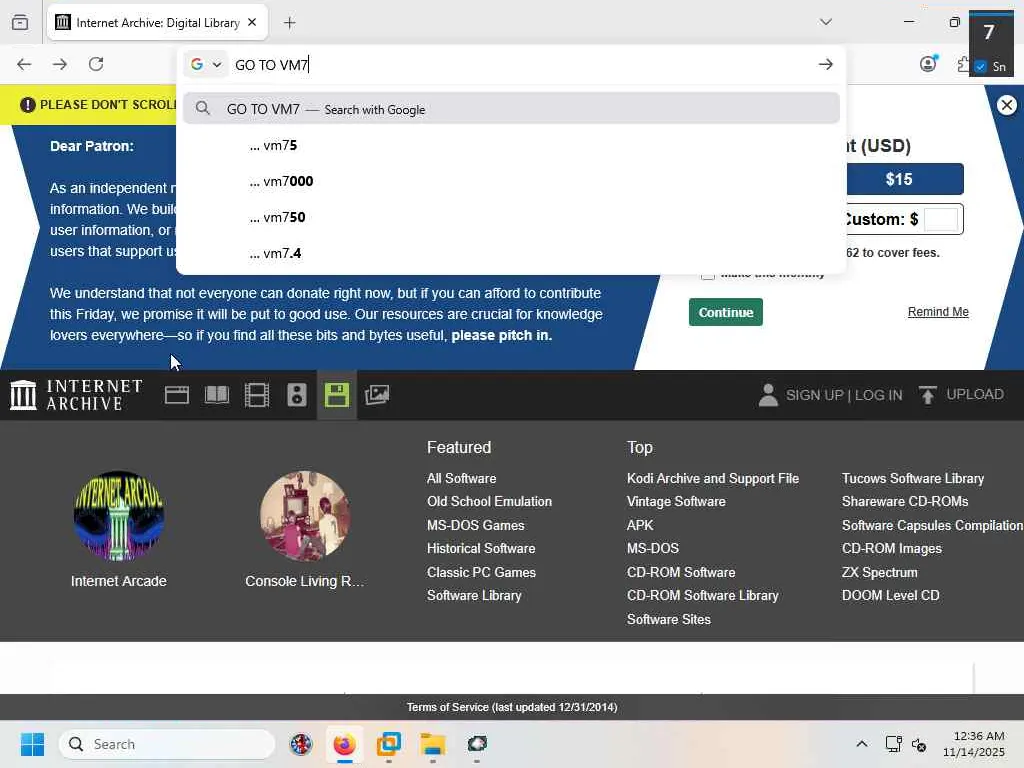
Task: Close the donation banner with the X
Action: pyautogui.click(x=1007, y=105)
